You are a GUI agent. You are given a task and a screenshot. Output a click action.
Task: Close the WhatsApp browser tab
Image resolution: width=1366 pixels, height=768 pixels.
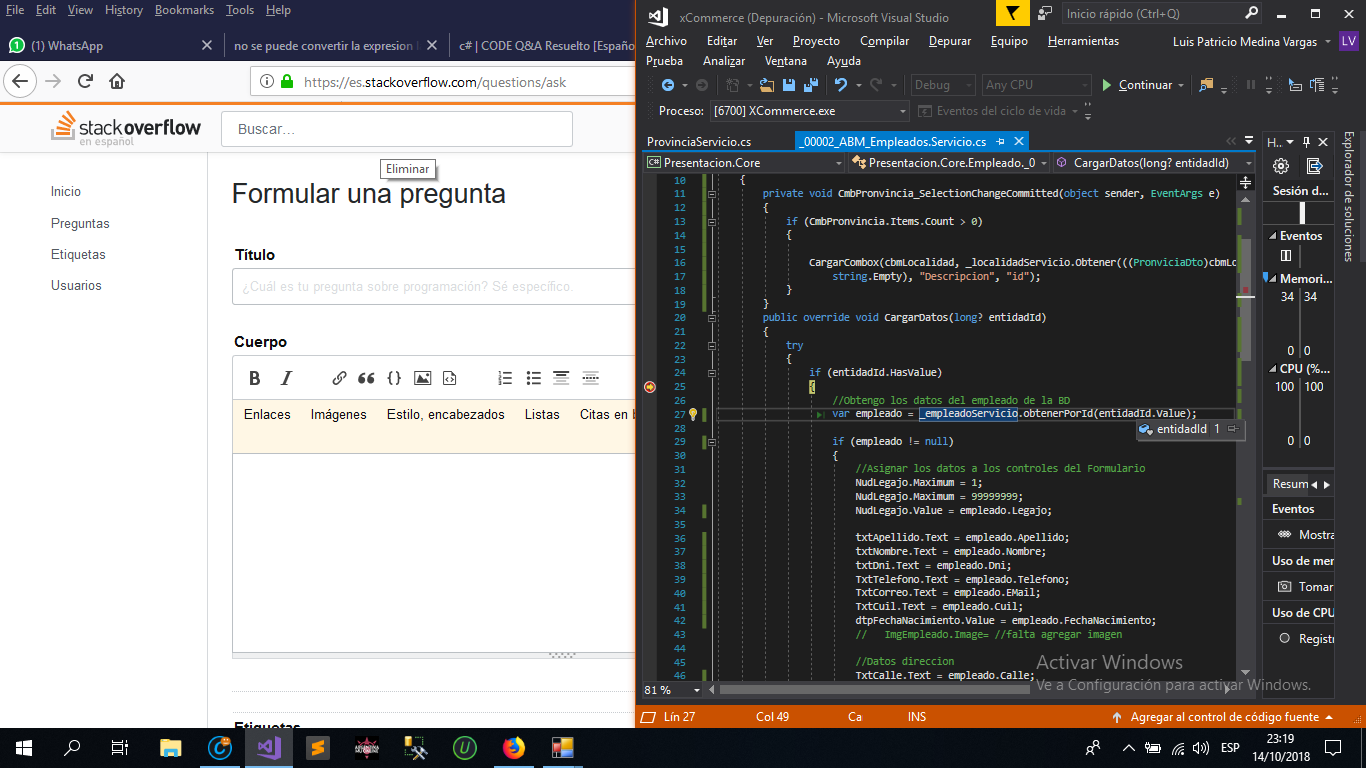pyautogui.click(x=207, y=46)
